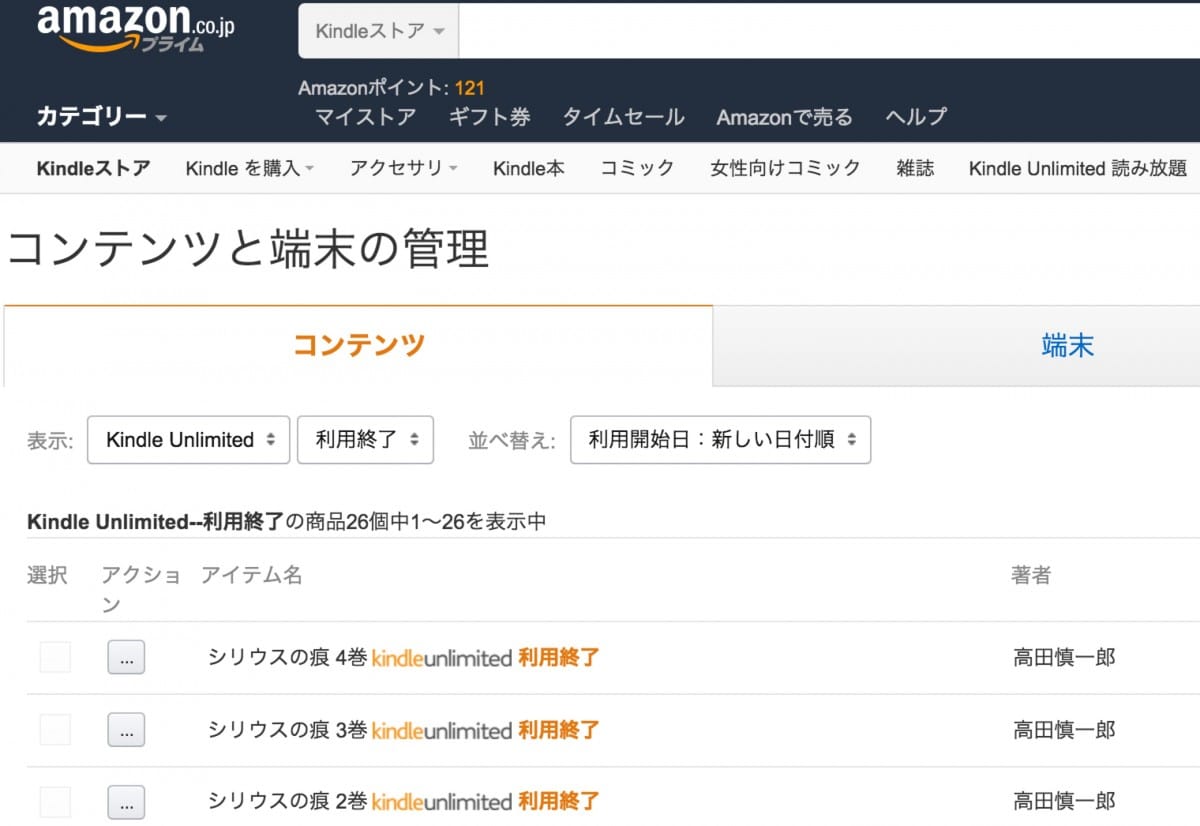1200x826 pixels.
Task: Click the search input field
Action: tap(828, 31)
